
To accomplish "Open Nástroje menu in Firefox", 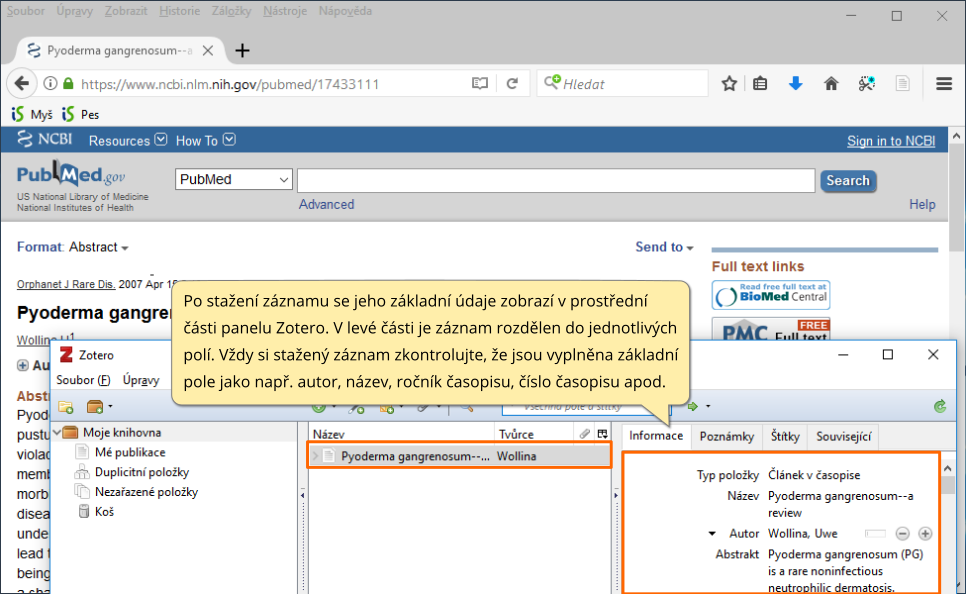I will click(x=285, y=11).
